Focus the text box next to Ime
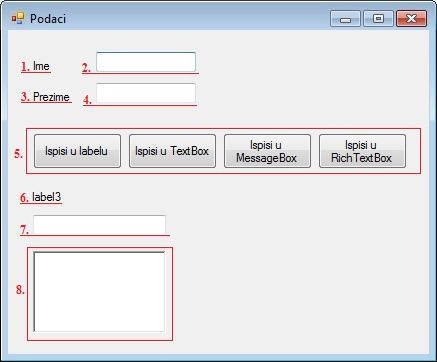The image size is (437, 362). pyautogui.click(x=146, y=62)
